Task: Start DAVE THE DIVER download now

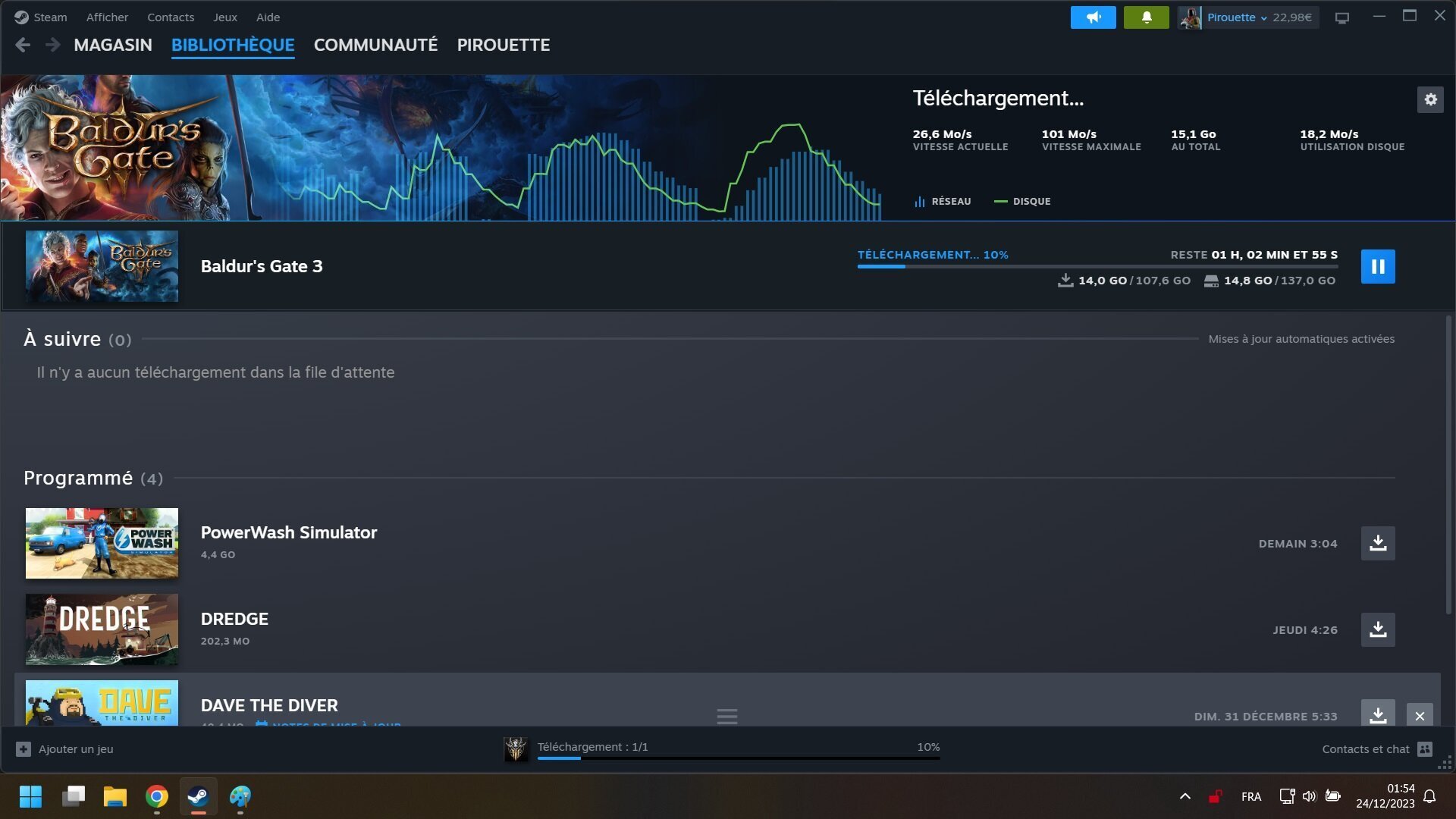Action: coord(1378,714)
